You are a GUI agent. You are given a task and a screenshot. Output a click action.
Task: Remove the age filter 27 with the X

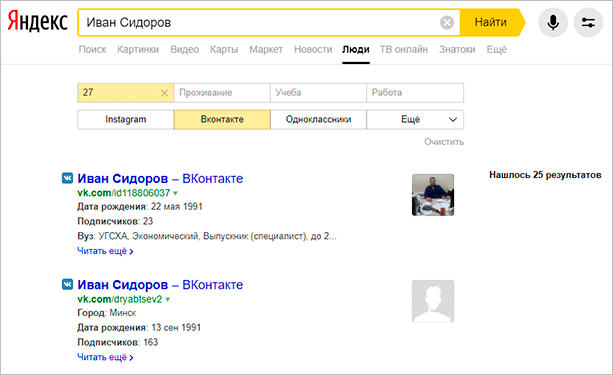(x=164, y=93)
